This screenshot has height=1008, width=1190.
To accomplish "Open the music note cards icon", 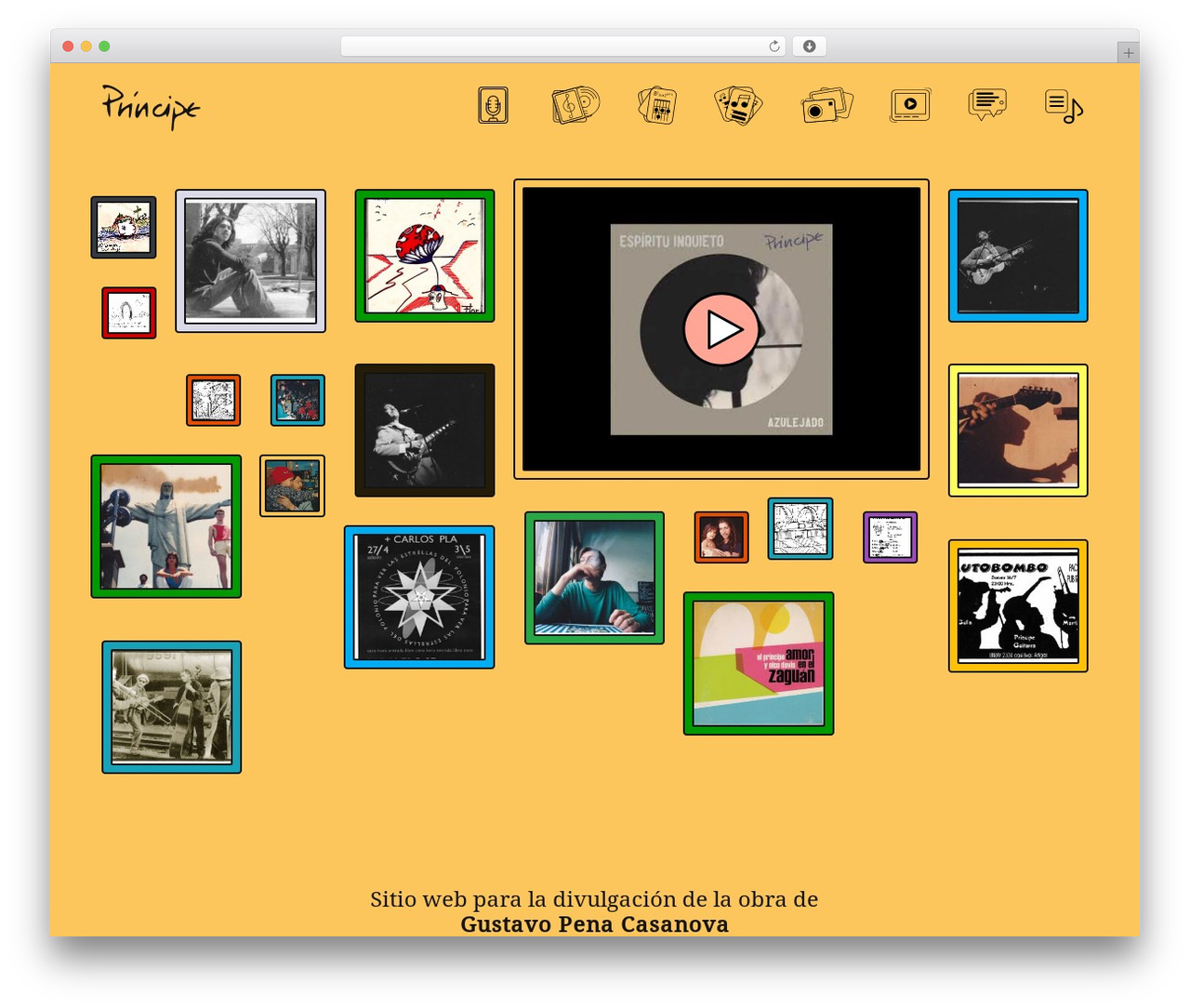I will [x=738, y=105].
